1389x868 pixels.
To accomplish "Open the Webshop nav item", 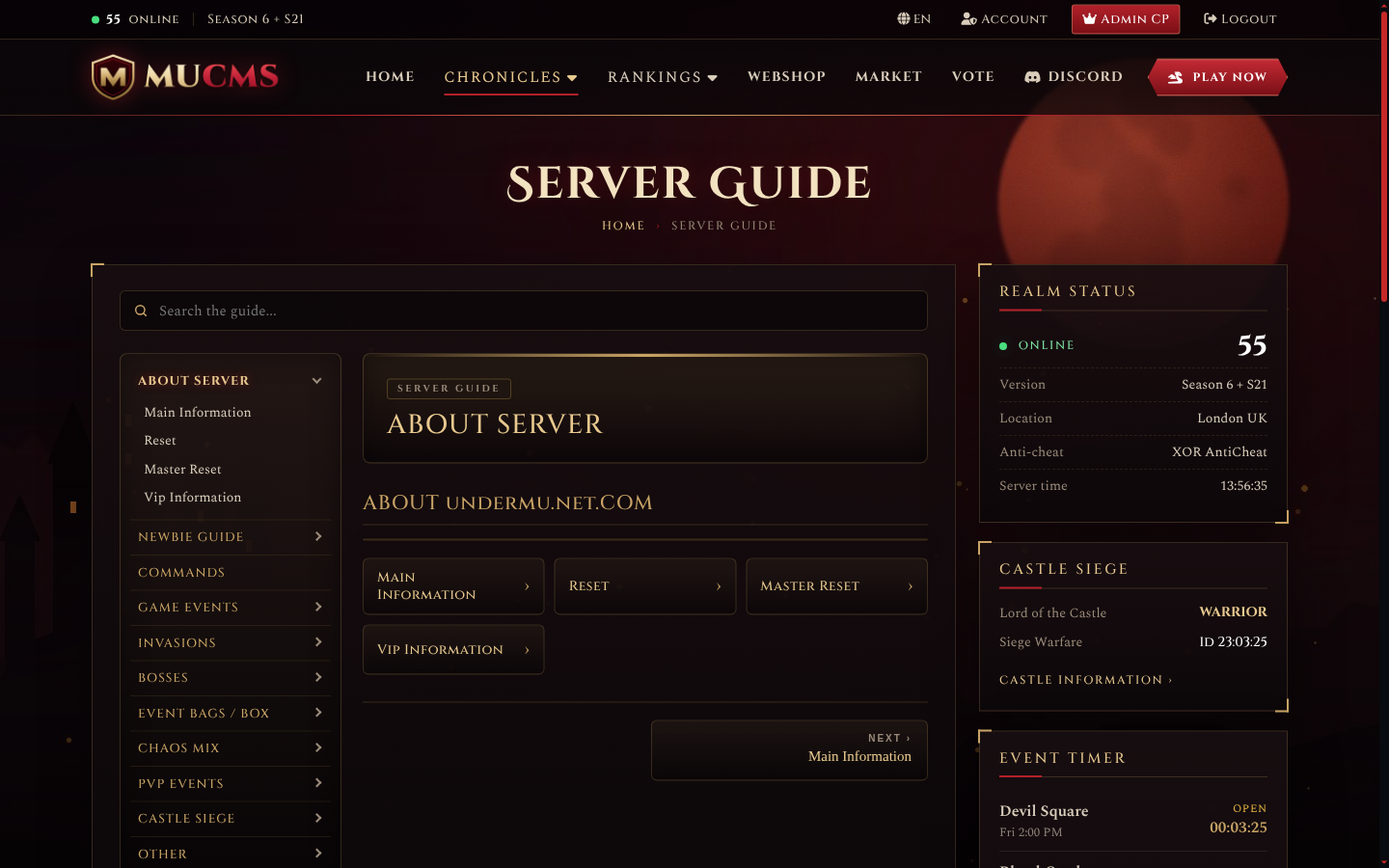I will (786, 77).
